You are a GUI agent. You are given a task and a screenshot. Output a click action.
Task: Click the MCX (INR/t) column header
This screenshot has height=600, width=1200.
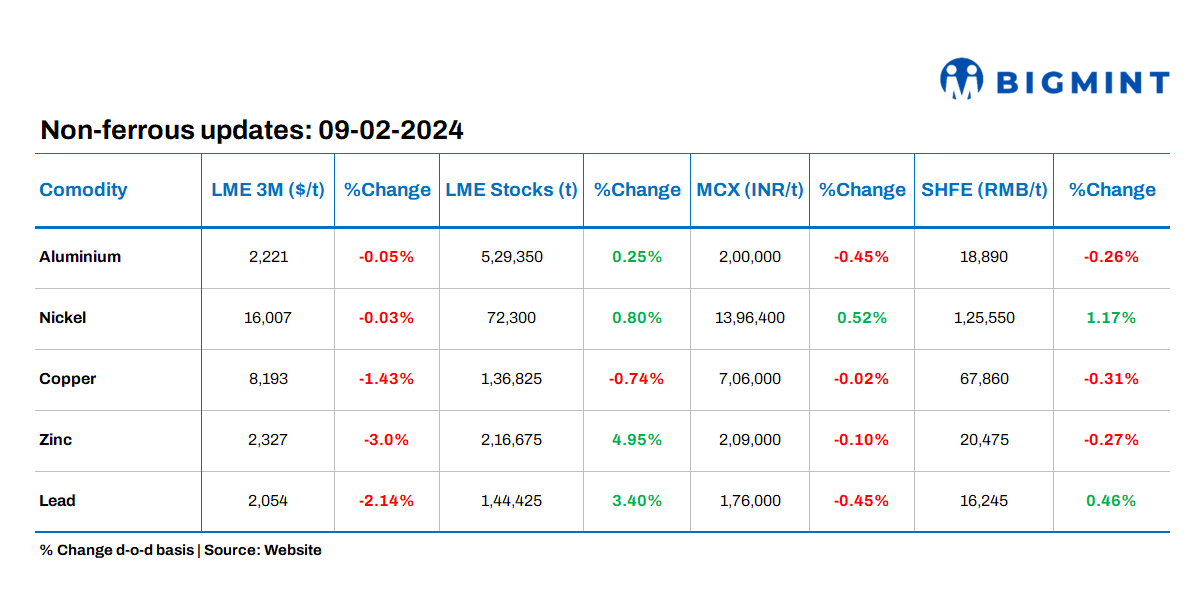click(750, 190)
